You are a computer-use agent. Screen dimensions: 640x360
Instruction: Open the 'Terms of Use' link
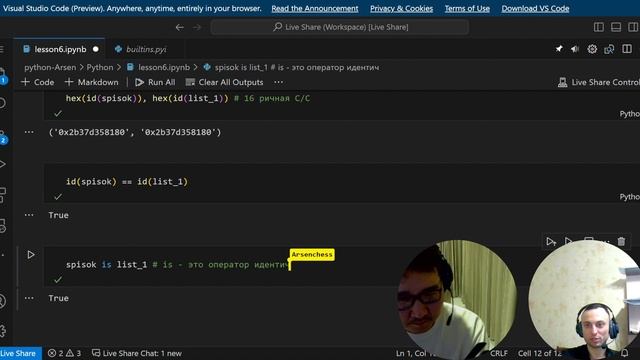pos(467,9)
